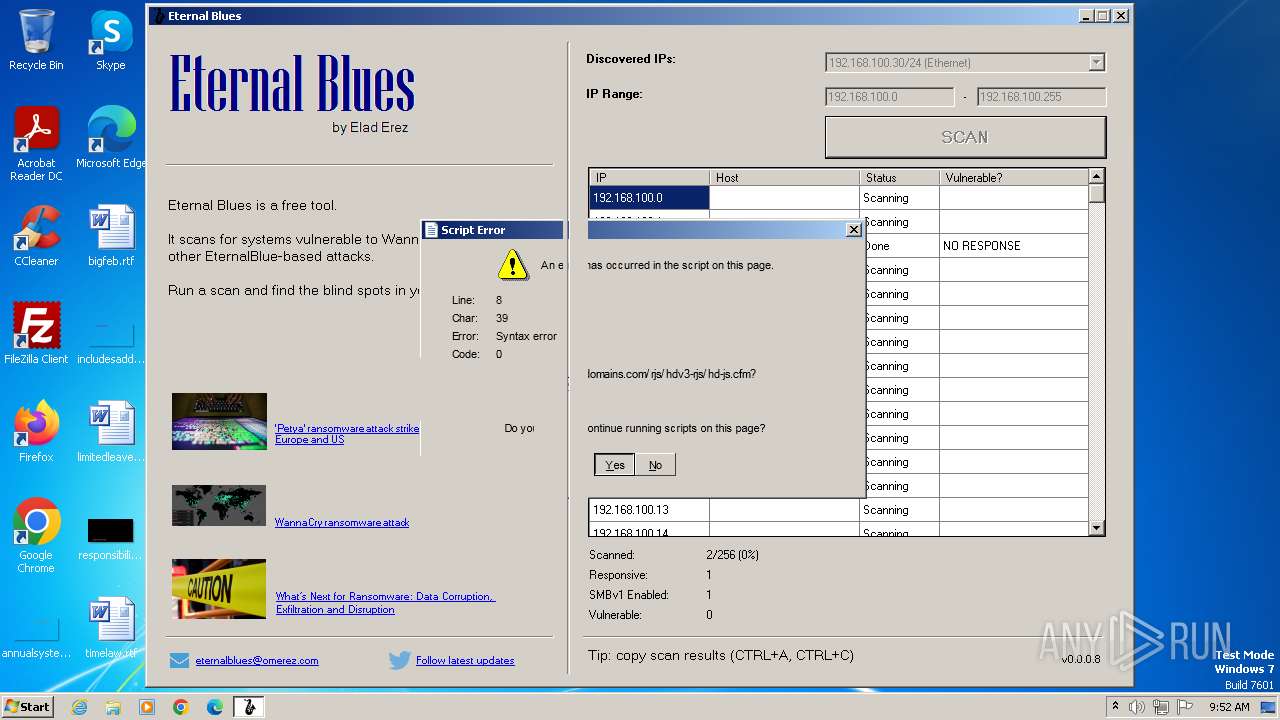Click the Host column header
The height and width of the screenshot is (720, 1280).
(785, 177)
